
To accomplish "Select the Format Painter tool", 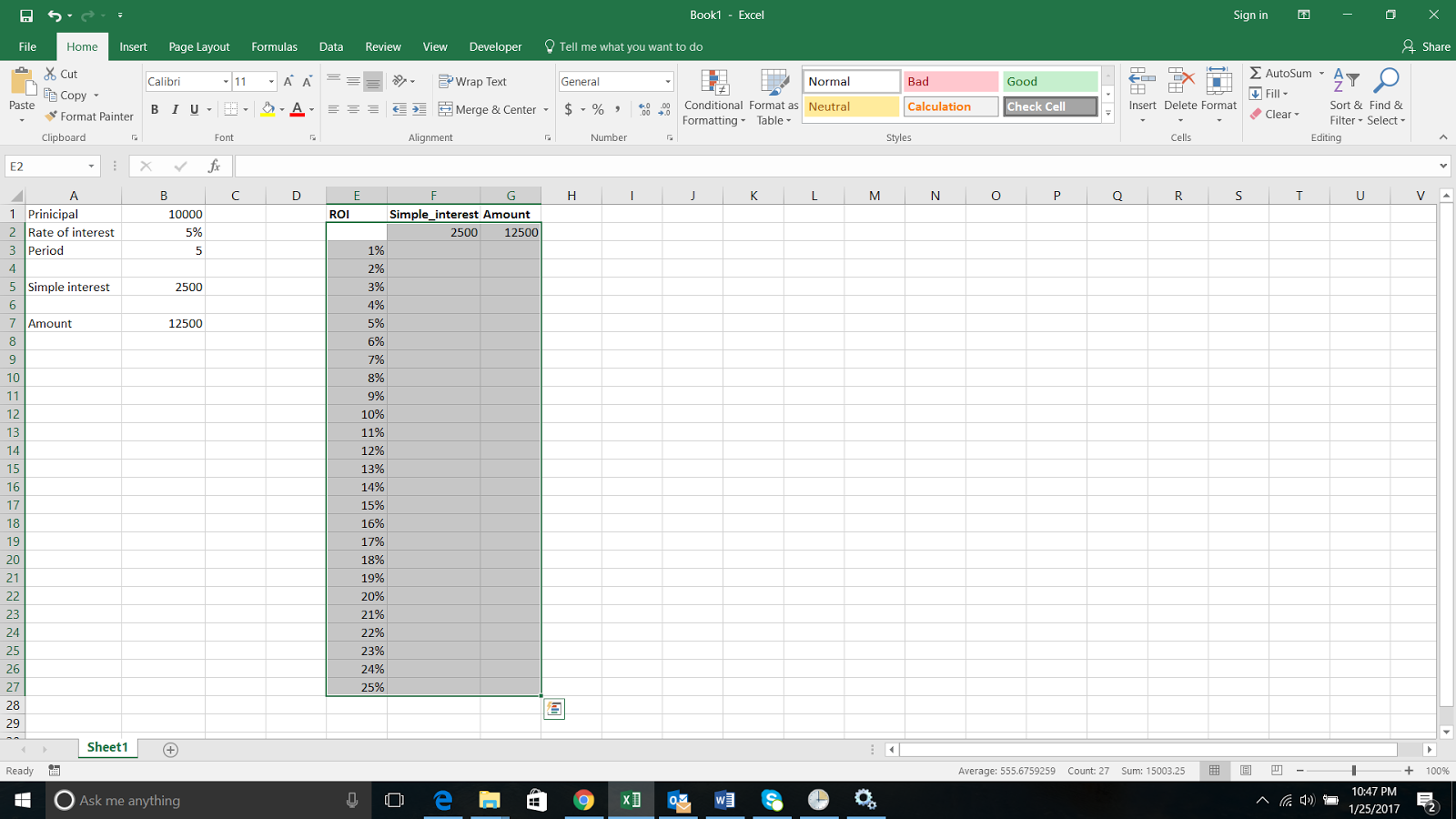I will click(88, 116).
